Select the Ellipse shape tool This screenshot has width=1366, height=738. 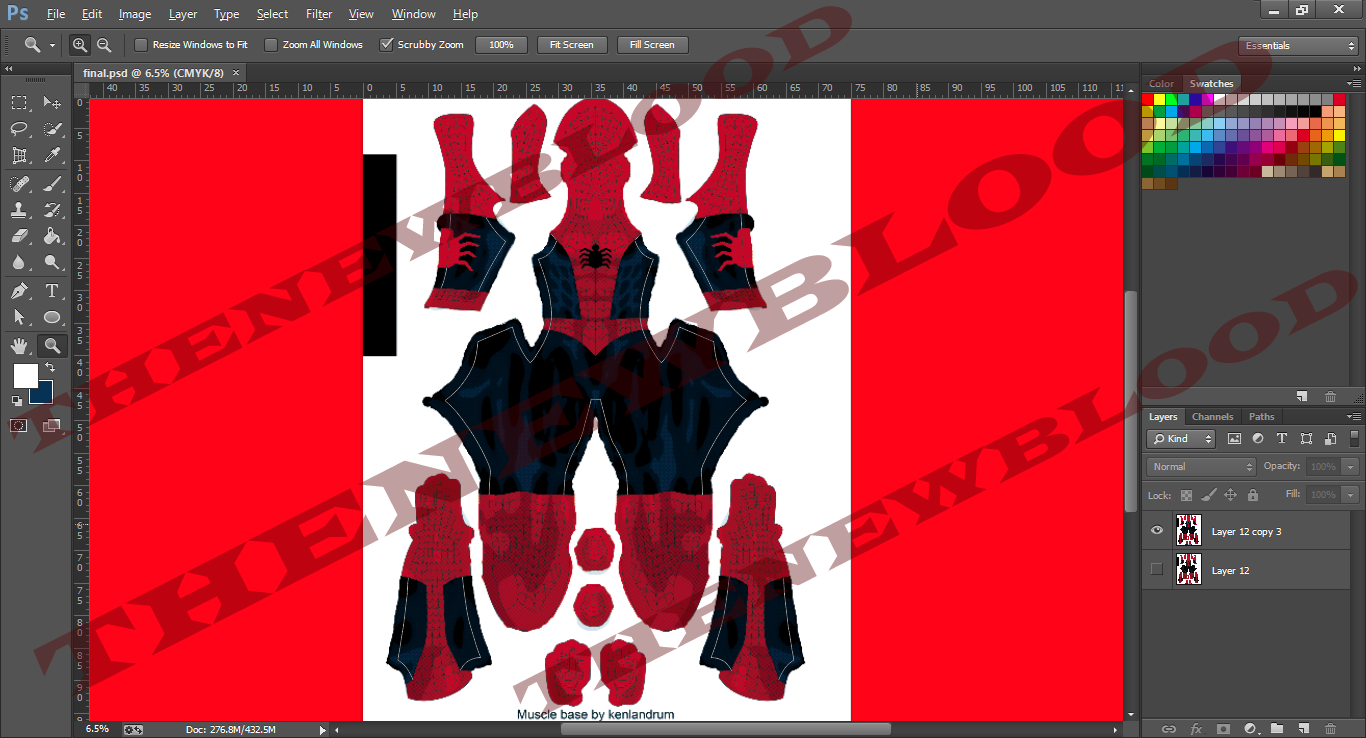tap(52, 318)
